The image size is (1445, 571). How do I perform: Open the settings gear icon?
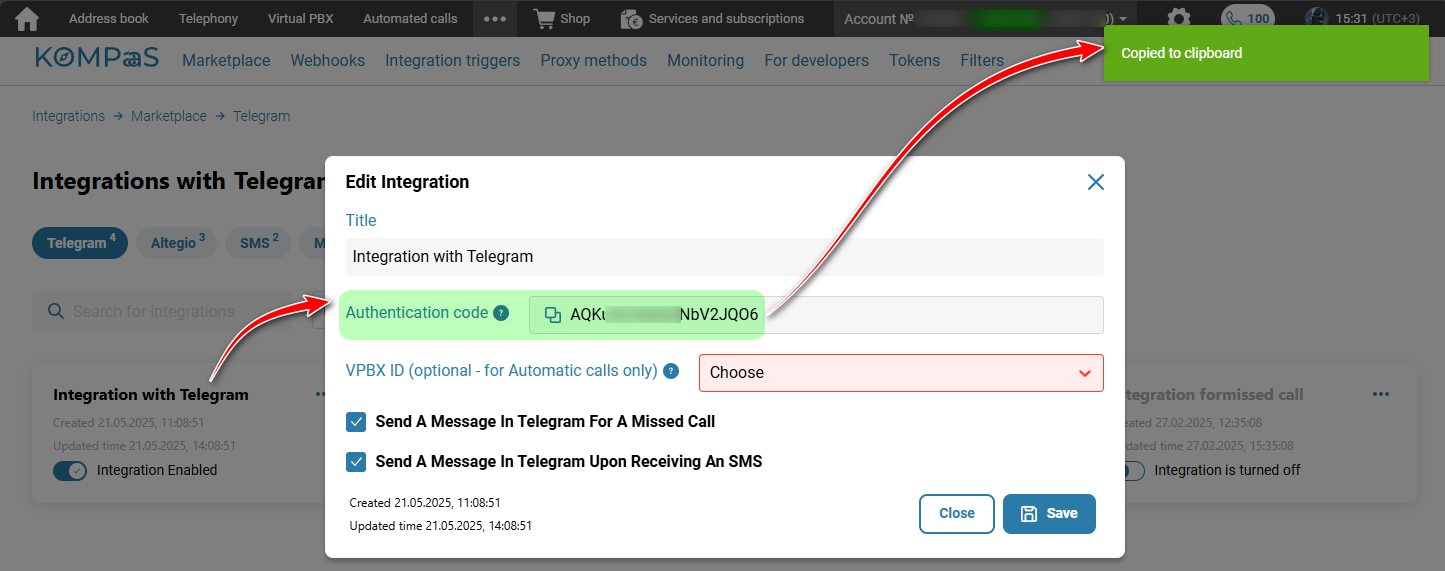tap(1180, 18)
